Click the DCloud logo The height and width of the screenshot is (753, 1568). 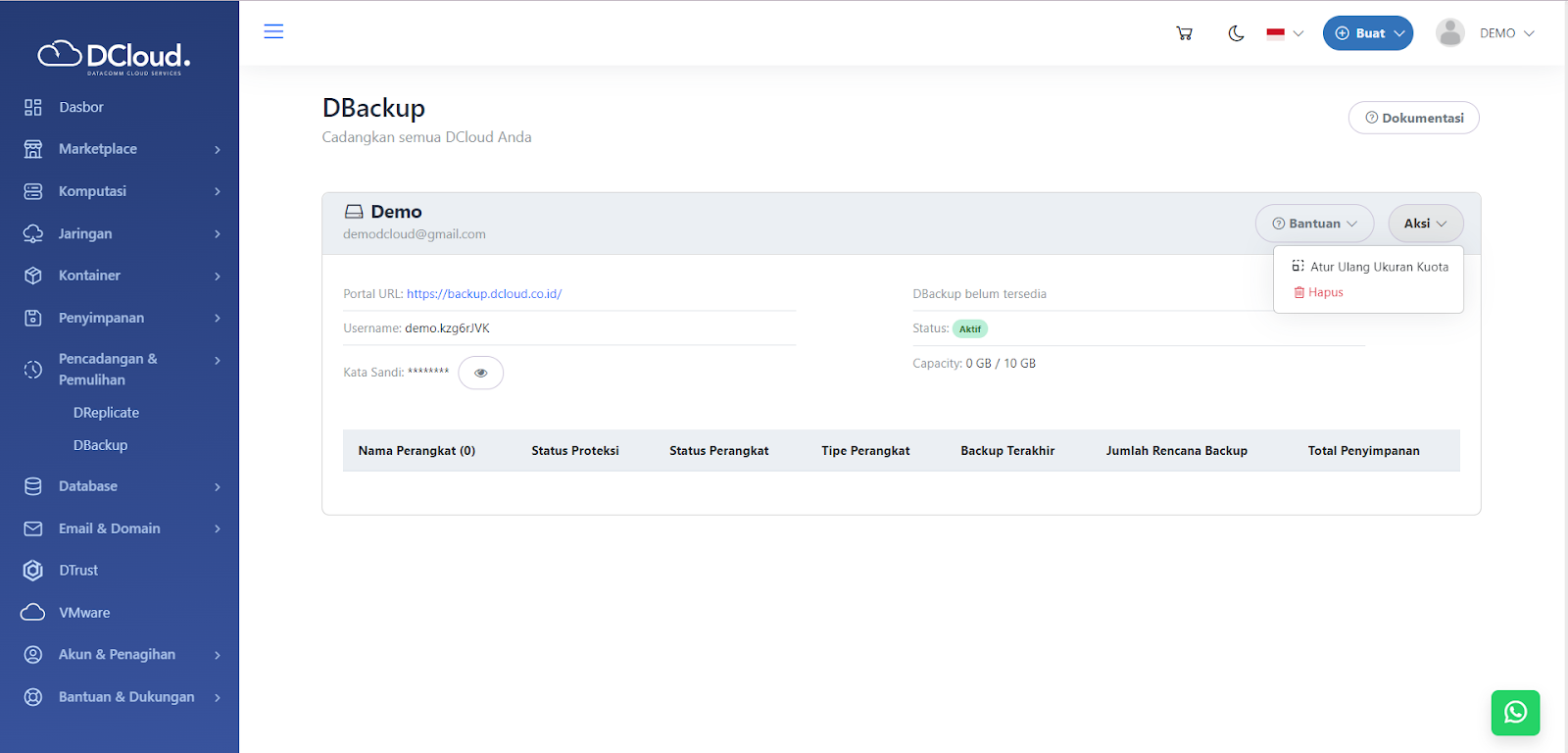point(115,57)
